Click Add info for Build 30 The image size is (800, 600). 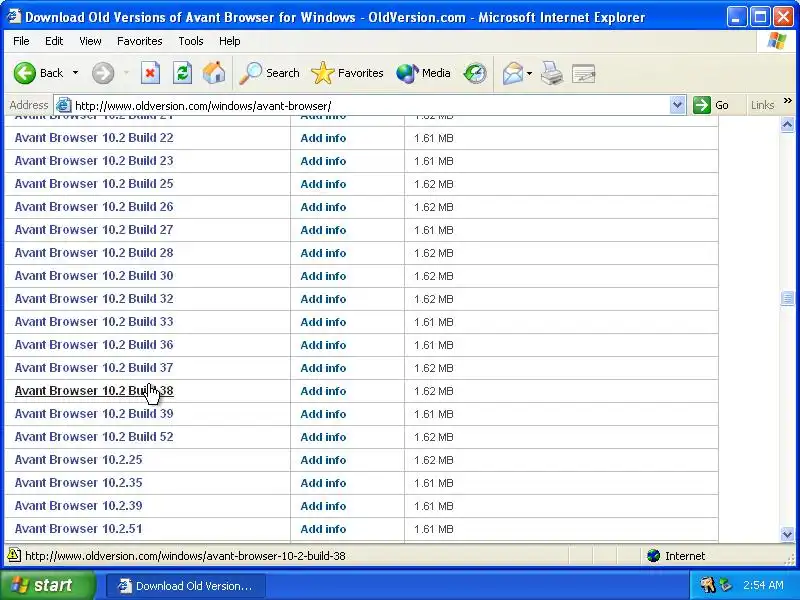click(323, 276)
